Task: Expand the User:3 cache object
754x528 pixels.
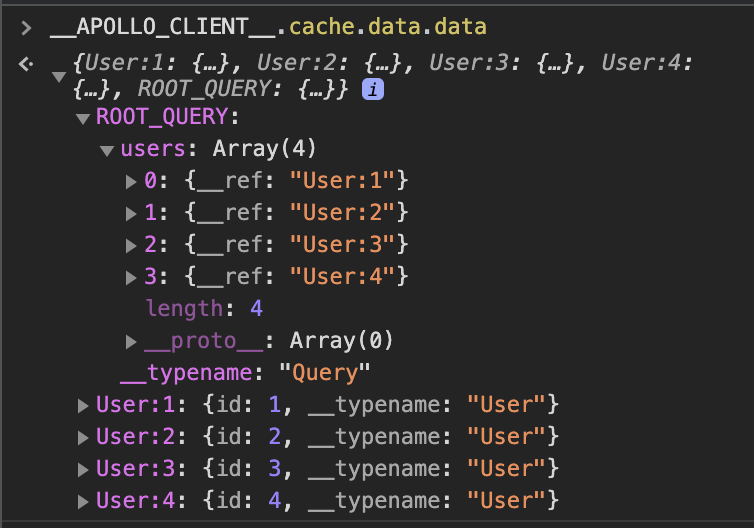Action: coord(83,469)
